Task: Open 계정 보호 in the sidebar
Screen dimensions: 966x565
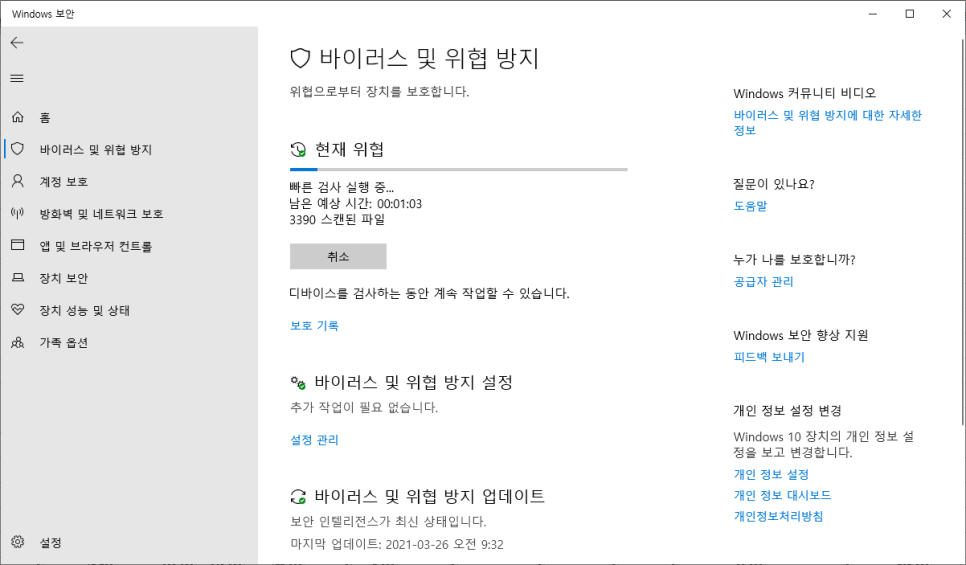Action: 63,181
